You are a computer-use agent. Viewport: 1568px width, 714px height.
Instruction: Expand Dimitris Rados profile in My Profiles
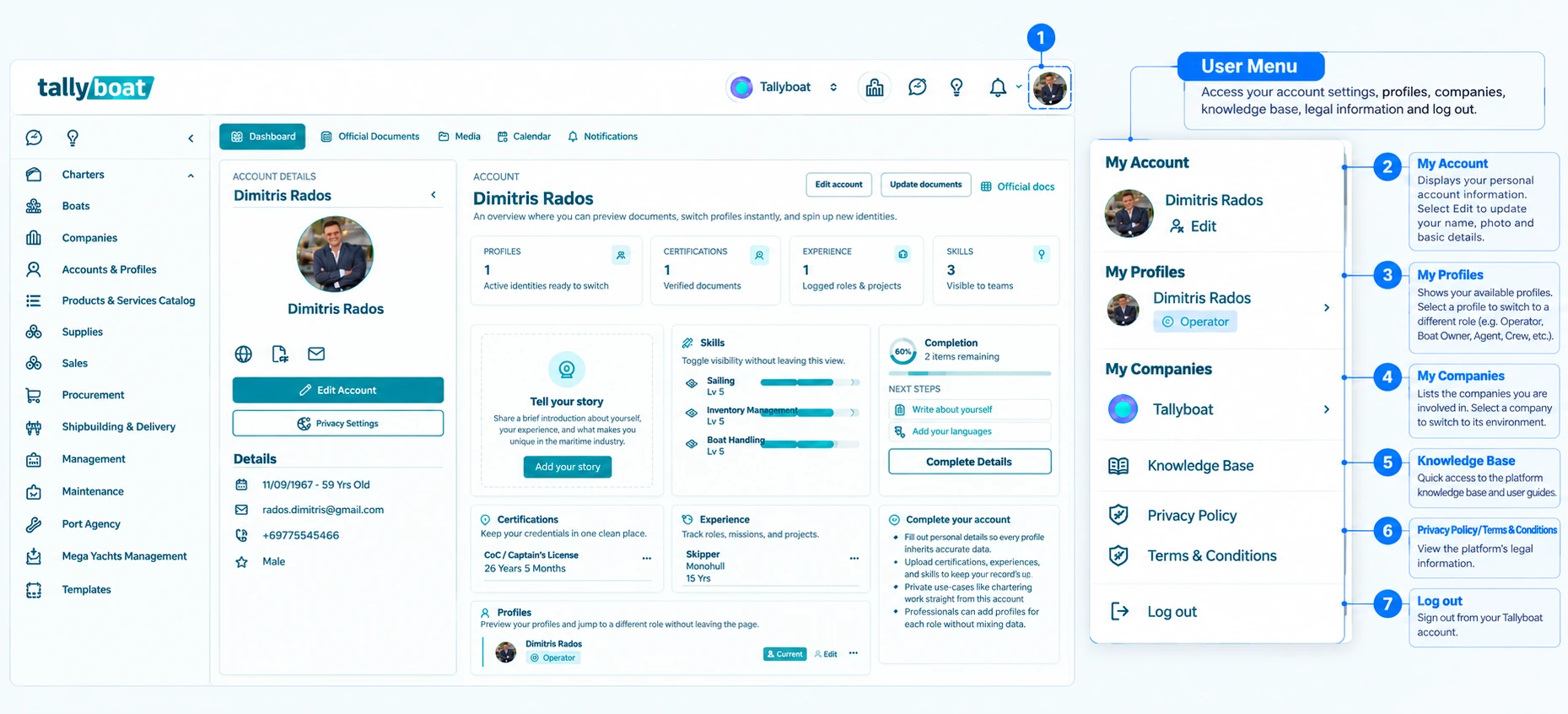[1327, 308]
